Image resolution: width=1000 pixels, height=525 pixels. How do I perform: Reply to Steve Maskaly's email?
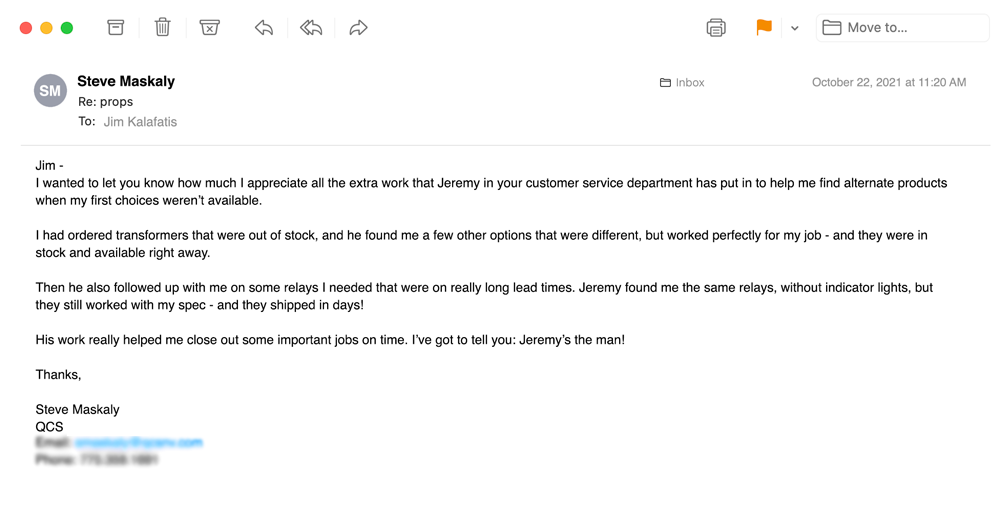coord(264,28)
